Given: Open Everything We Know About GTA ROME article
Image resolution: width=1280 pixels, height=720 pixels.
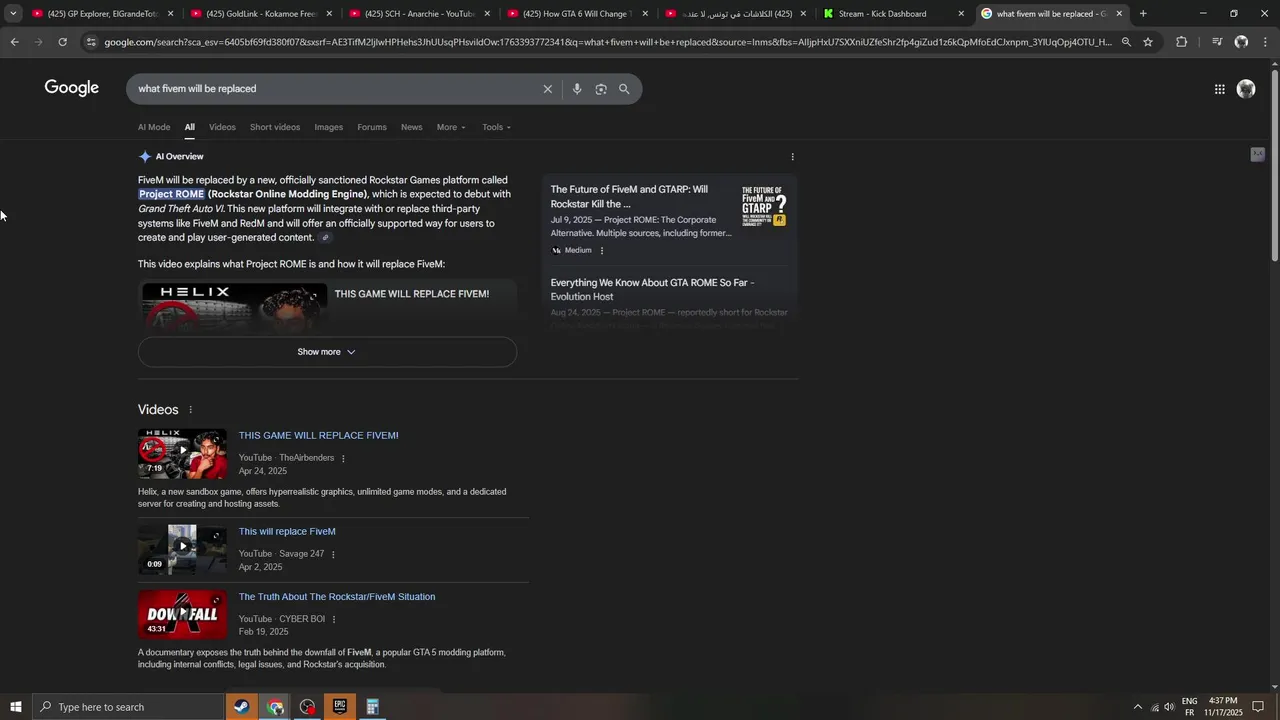Looking at the screenshot, I should pyautogui.click(x=652, y=290).
